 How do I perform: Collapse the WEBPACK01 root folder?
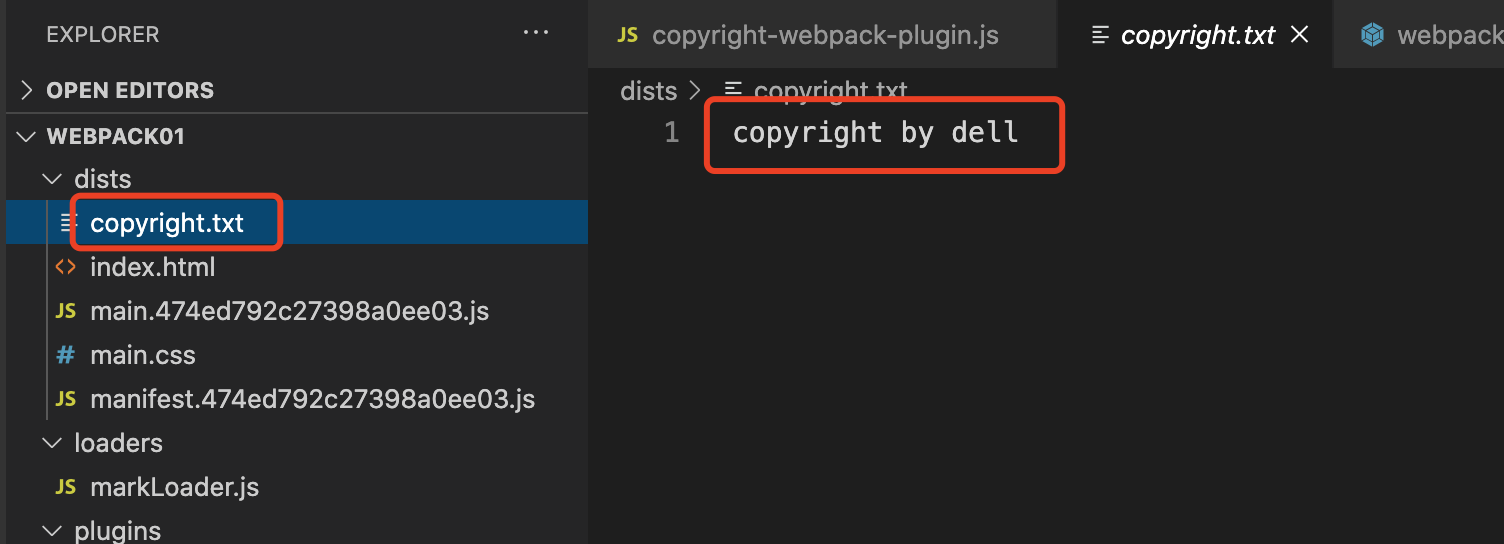coord(27,136)
